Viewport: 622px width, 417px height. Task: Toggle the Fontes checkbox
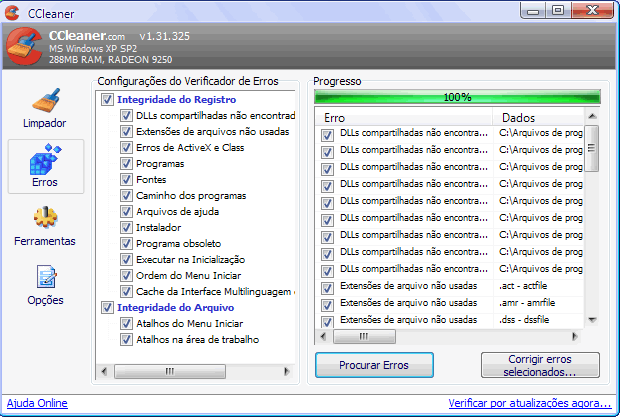pos(126,179)
